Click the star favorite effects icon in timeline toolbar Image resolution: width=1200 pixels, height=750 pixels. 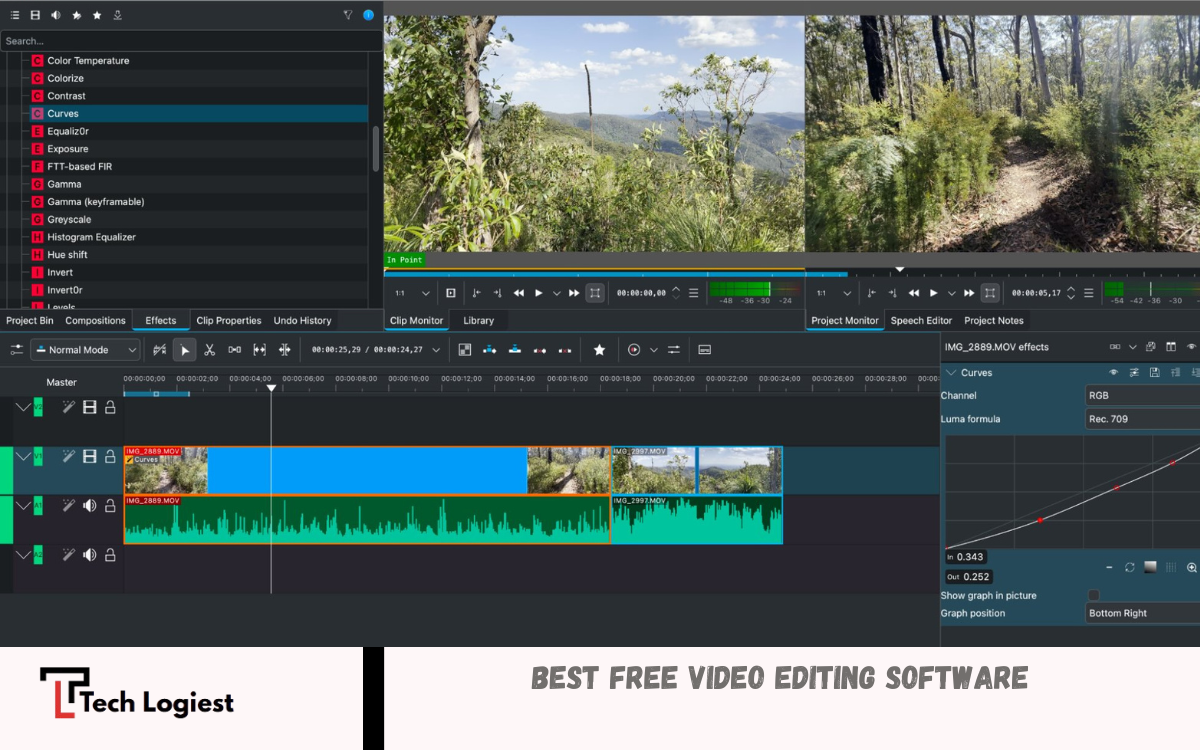[x=599, y=350]
